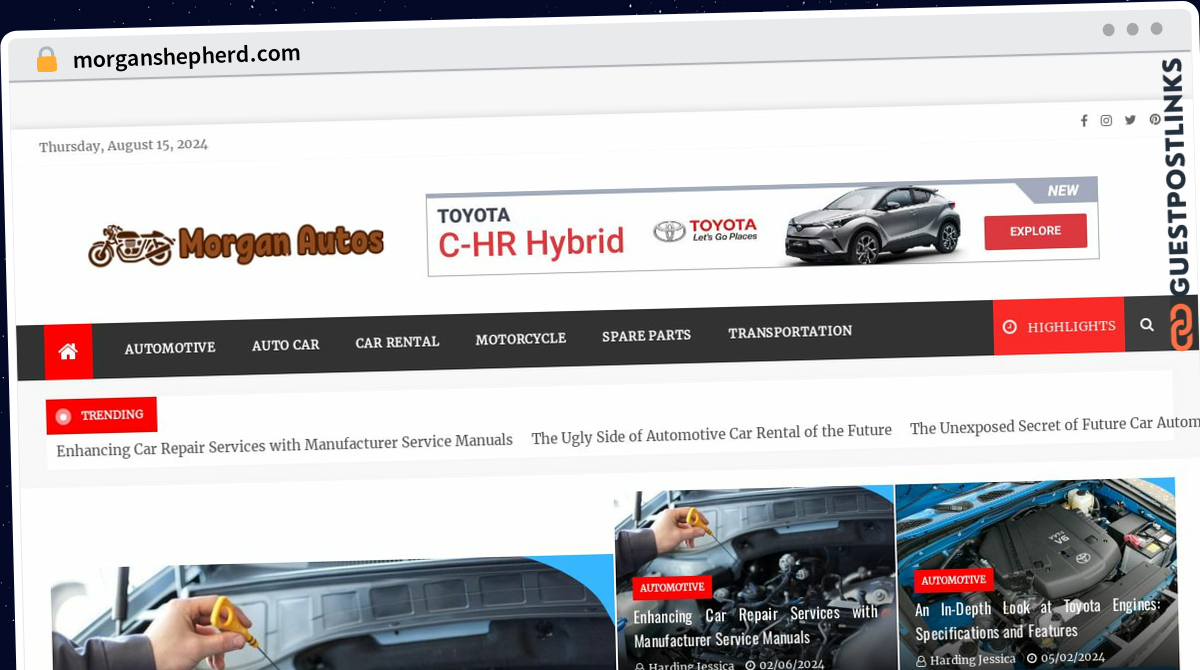Click Automotive tag on the car repair card
This screenshot has width=1200, height=670.
click(x=672, y=588)
